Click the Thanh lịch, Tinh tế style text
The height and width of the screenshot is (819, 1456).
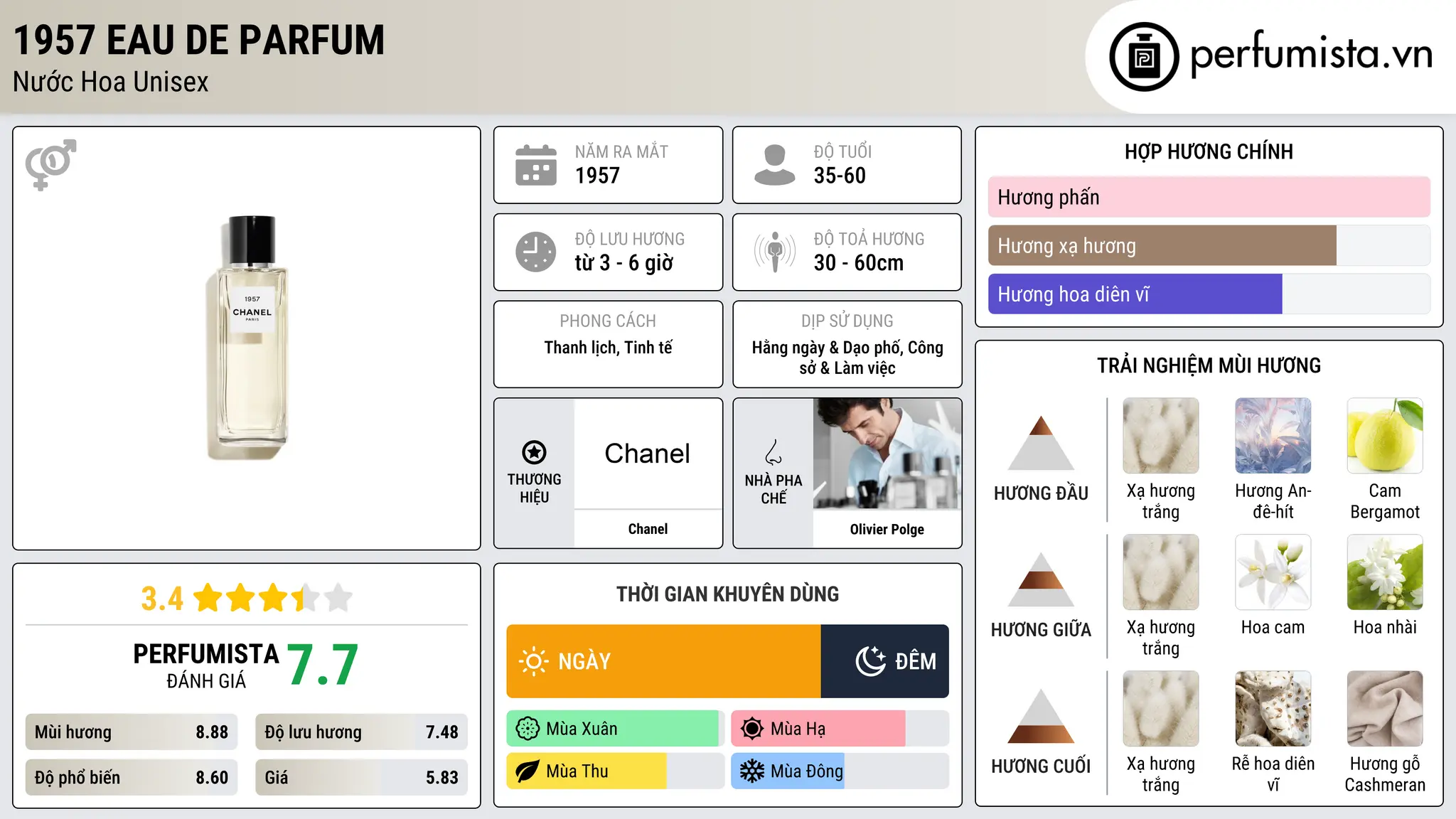coord(608,348)
